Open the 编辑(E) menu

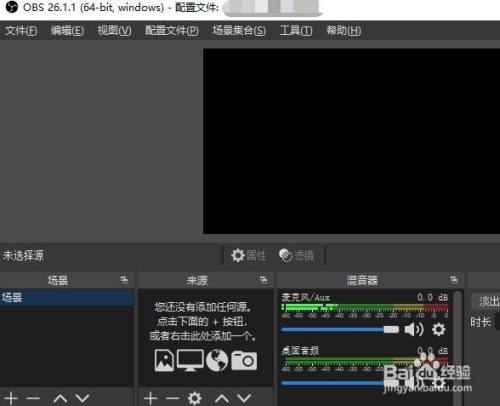click(x=67, y=31)
